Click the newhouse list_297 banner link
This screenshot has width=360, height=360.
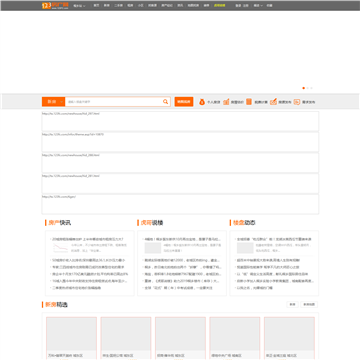(x=180, y=121)
